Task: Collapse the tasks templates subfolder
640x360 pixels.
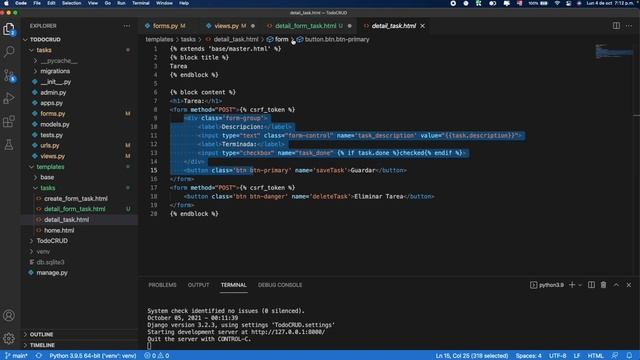Action: tap(47, 188)
